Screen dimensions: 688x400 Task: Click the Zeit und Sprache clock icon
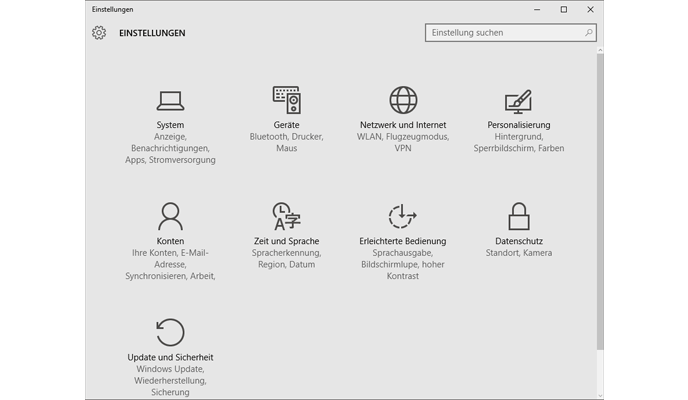tap(287, 216)
